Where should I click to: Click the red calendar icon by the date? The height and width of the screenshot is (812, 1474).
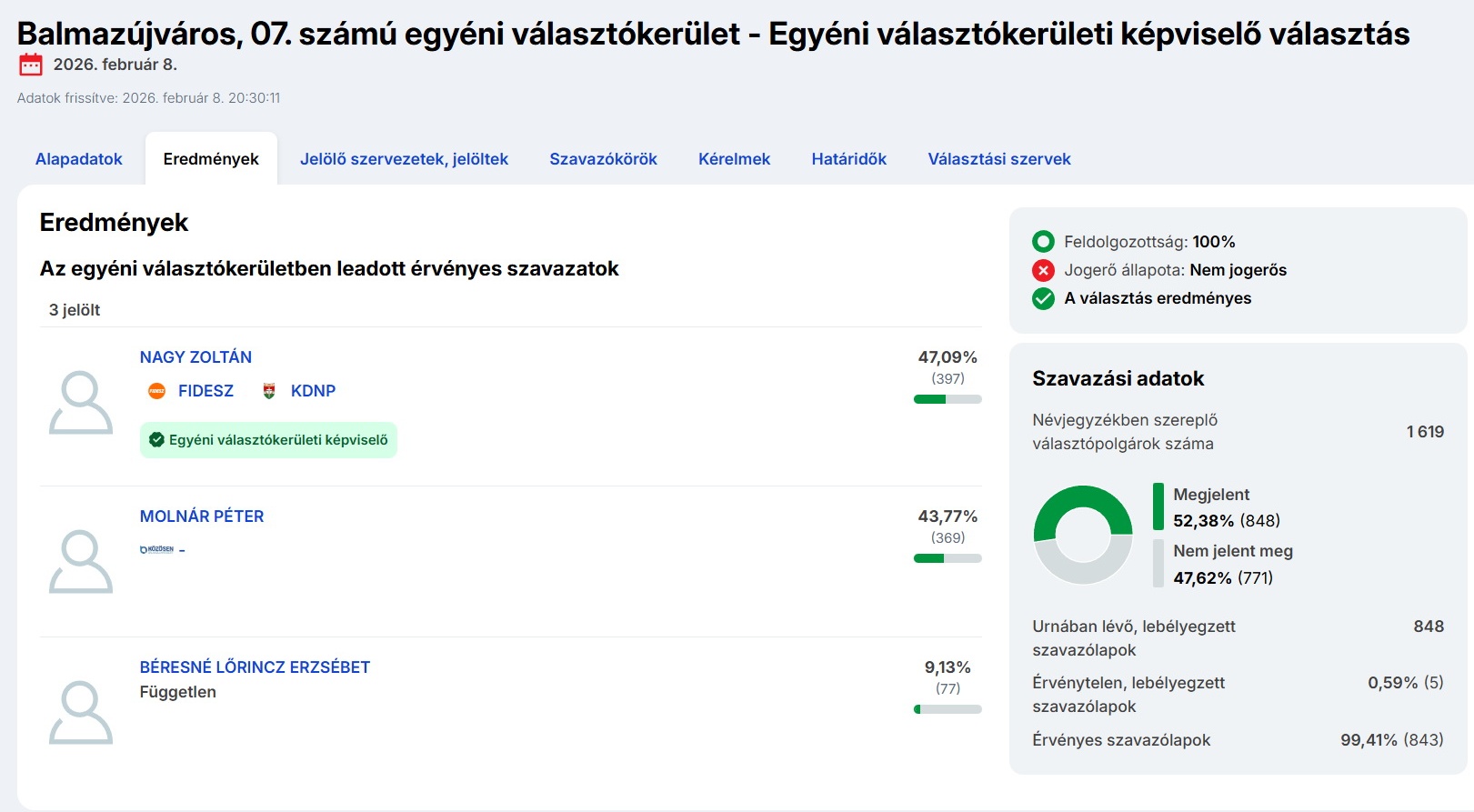click(31, 65)
